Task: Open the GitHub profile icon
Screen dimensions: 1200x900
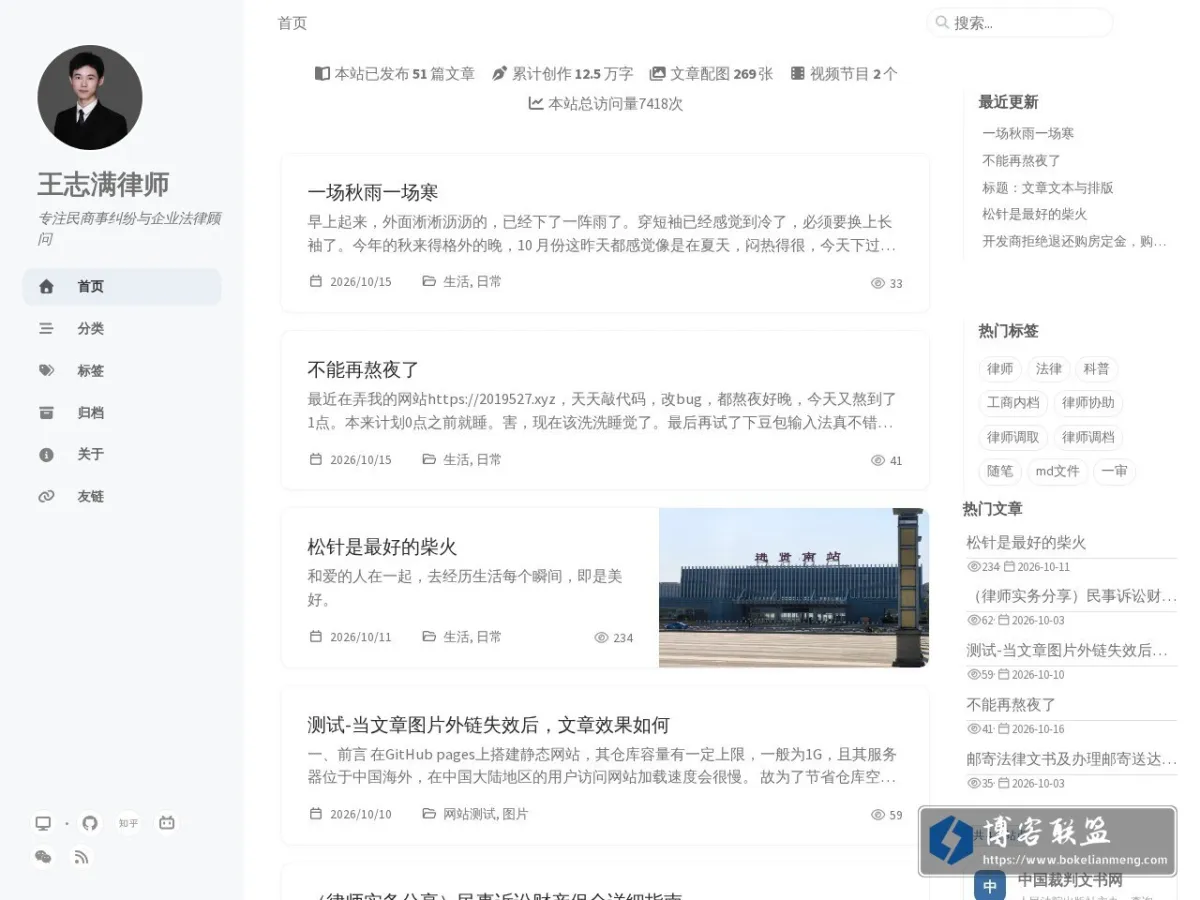Action: 90,823
